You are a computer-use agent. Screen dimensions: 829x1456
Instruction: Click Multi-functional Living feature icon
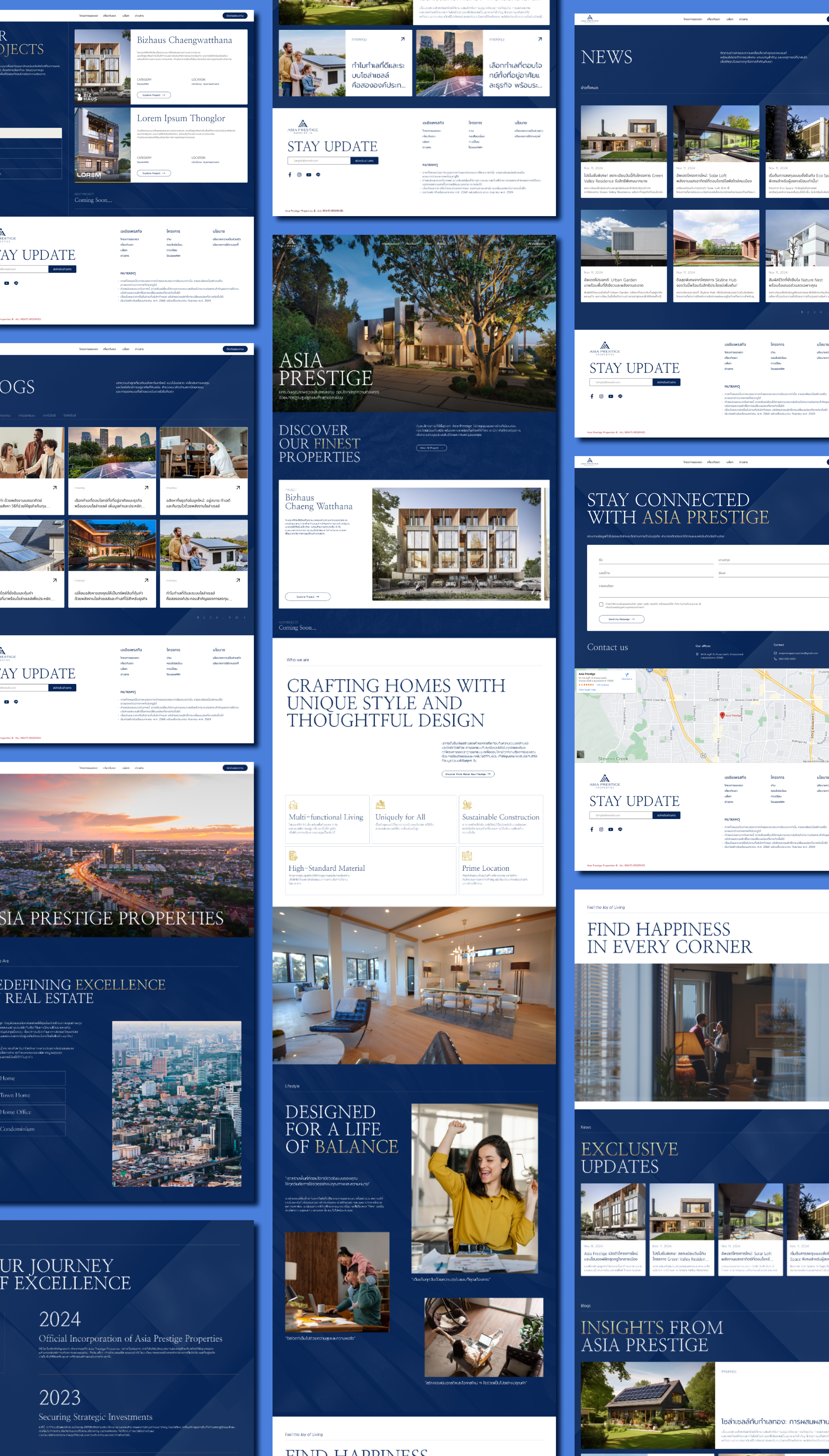293,804
